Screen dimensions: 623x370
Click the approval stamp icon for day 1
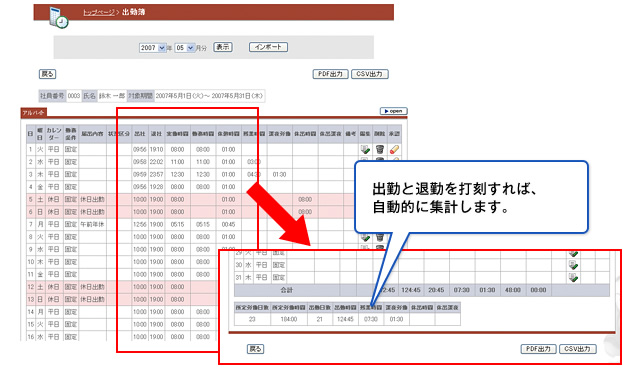click(394, 149)
